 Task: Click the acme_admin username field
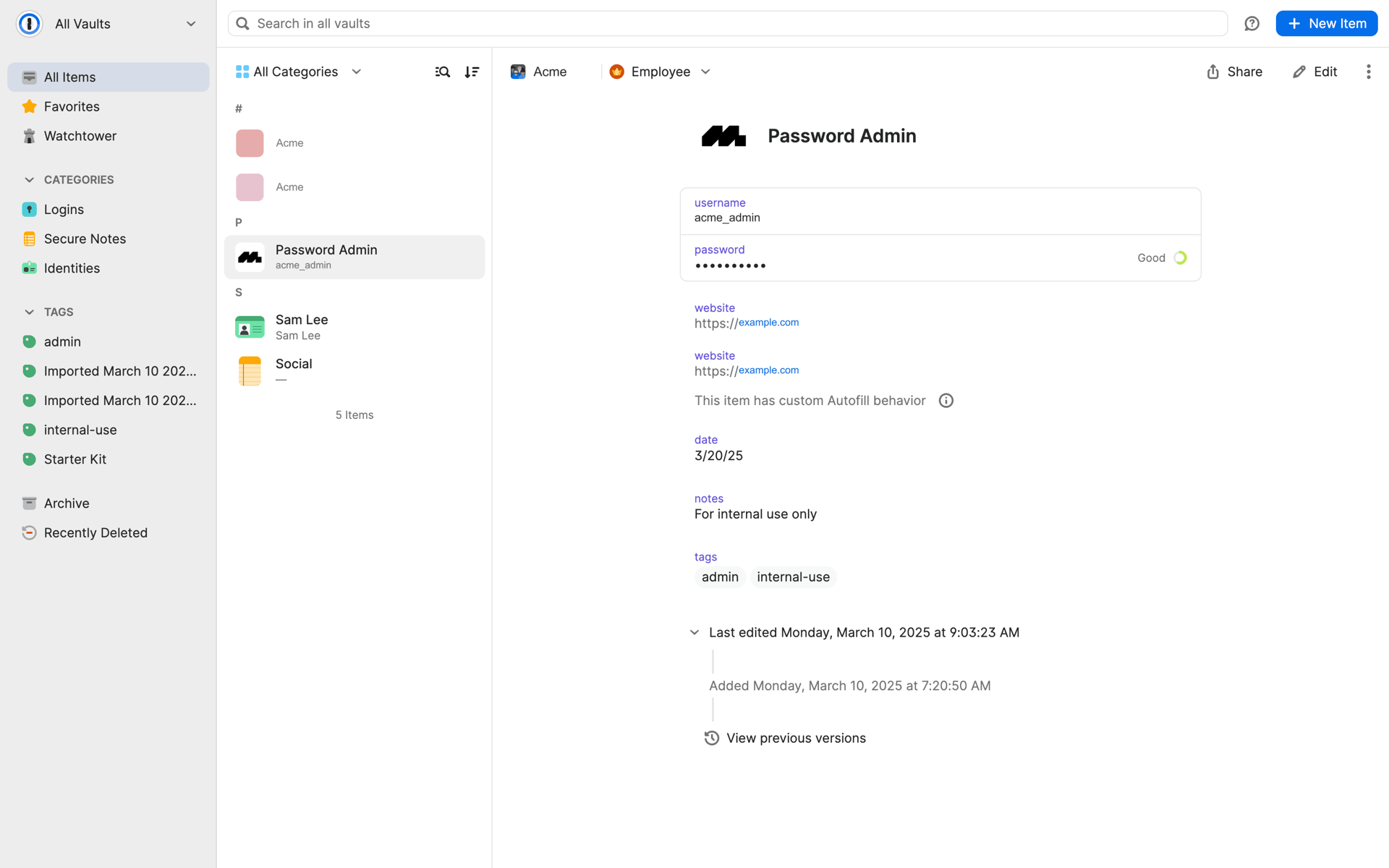point(940,211)
